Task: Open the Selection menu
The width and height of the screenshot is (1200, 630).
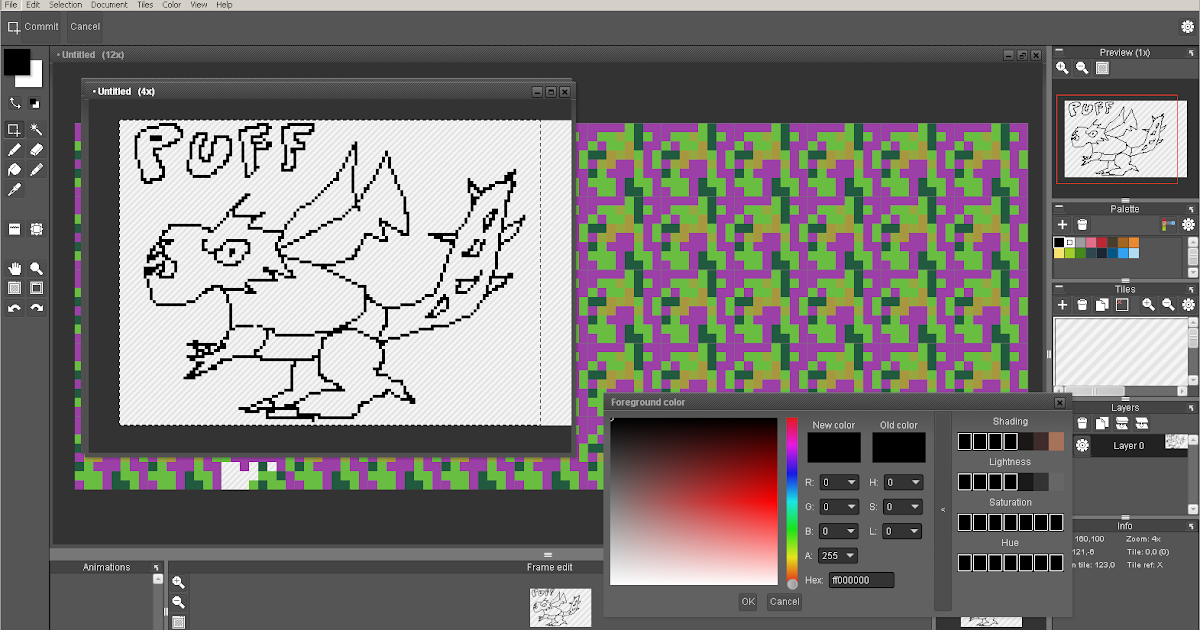Action: 66,5
